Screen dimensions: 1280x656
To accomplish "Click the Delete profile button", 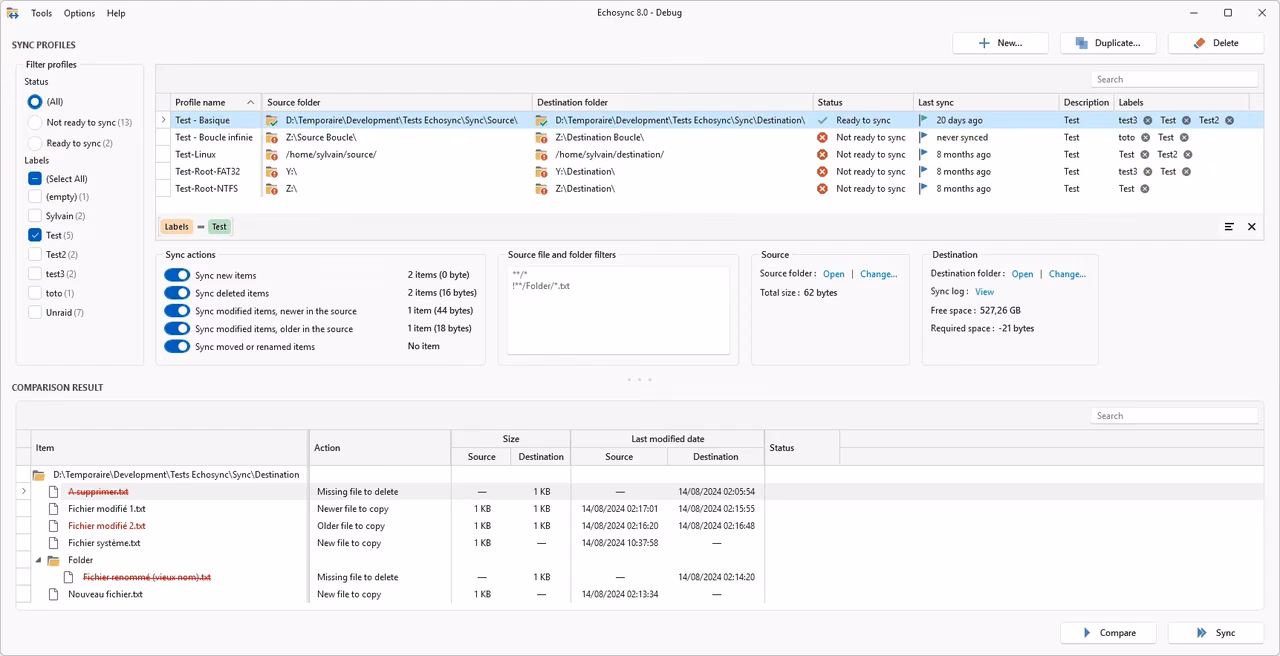I will 1215,43.
